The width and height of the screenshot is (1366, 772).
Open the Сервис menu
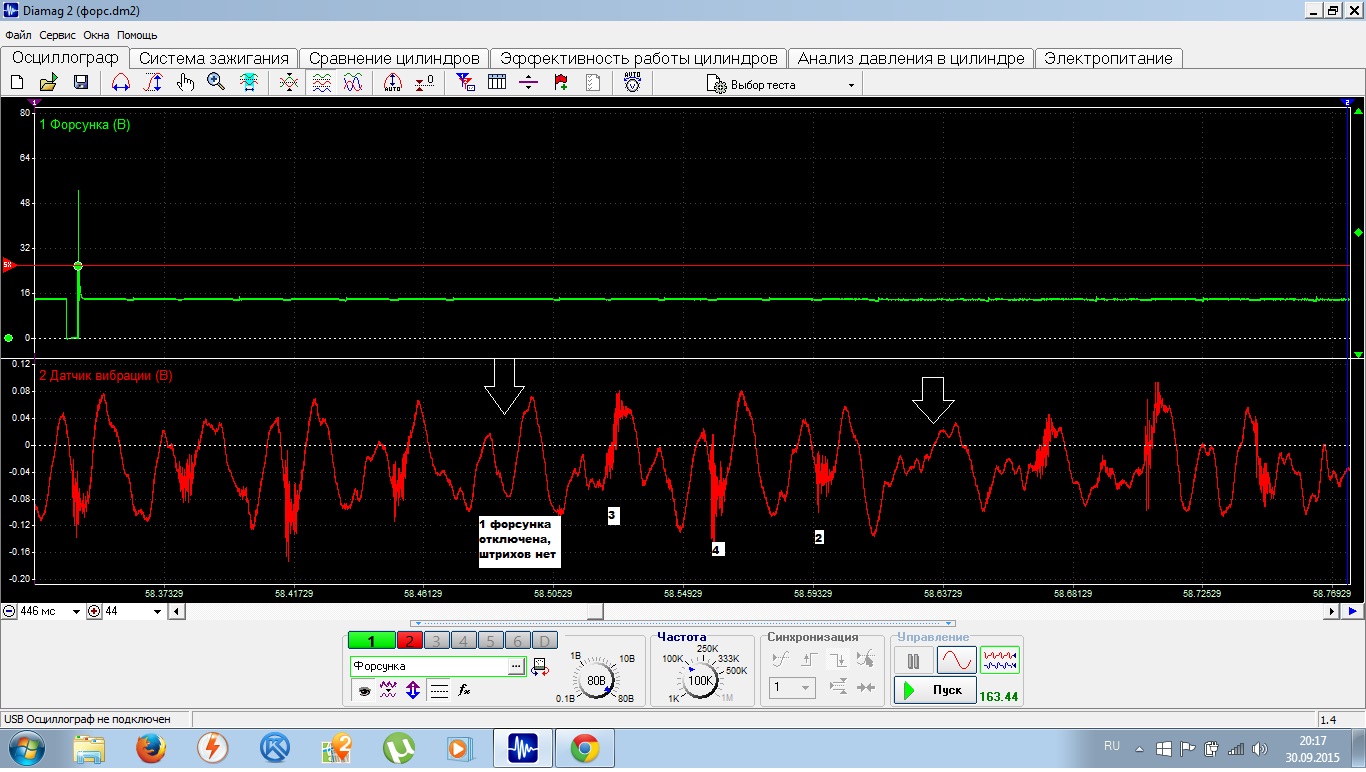pos(58,35)
